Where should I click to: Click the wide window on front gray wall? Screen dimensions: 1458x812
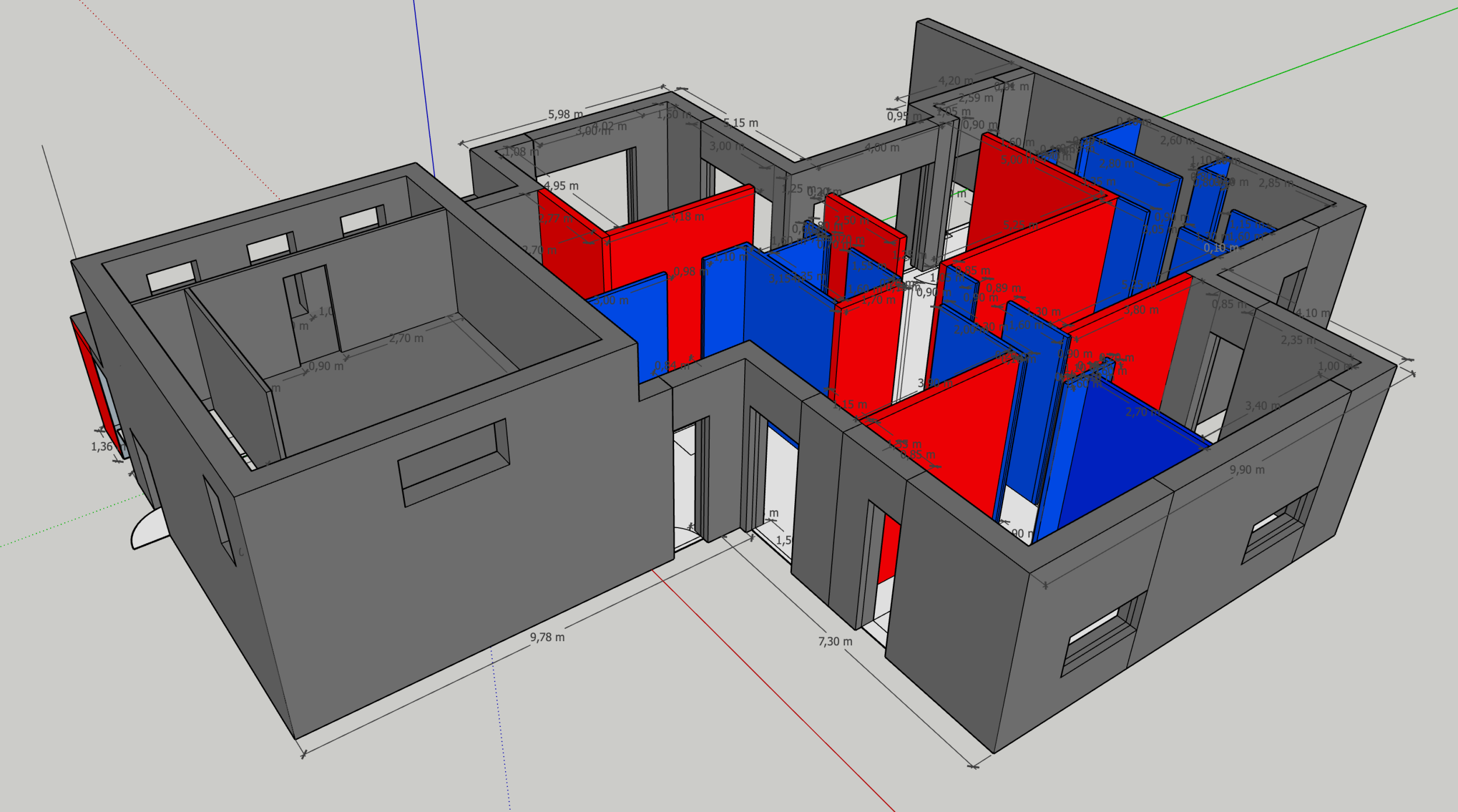pyautogui.click(x=454, y=463)
